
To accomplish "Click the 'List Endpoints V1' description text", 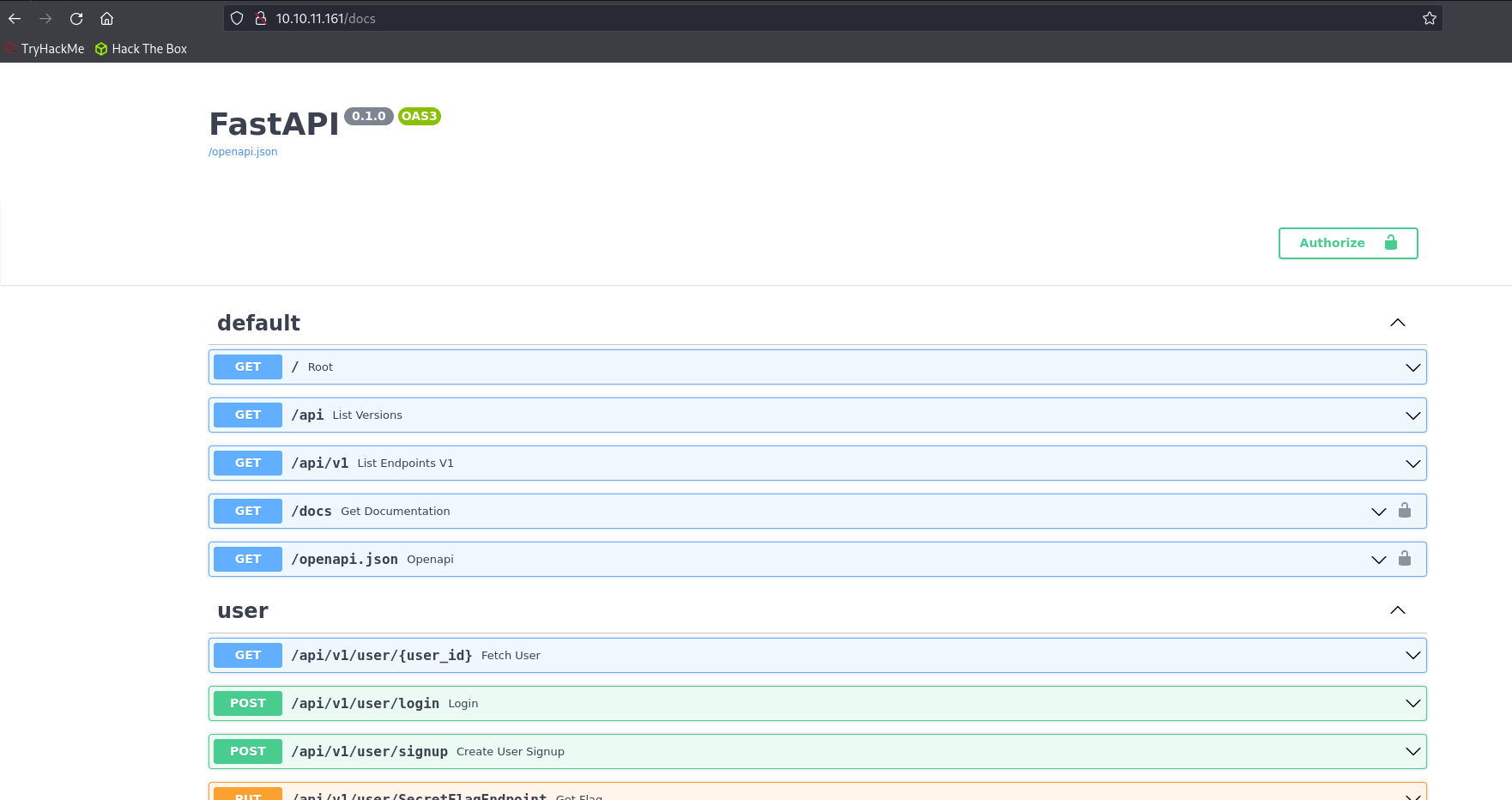I will pyautogui.click(x=406, y=463).
